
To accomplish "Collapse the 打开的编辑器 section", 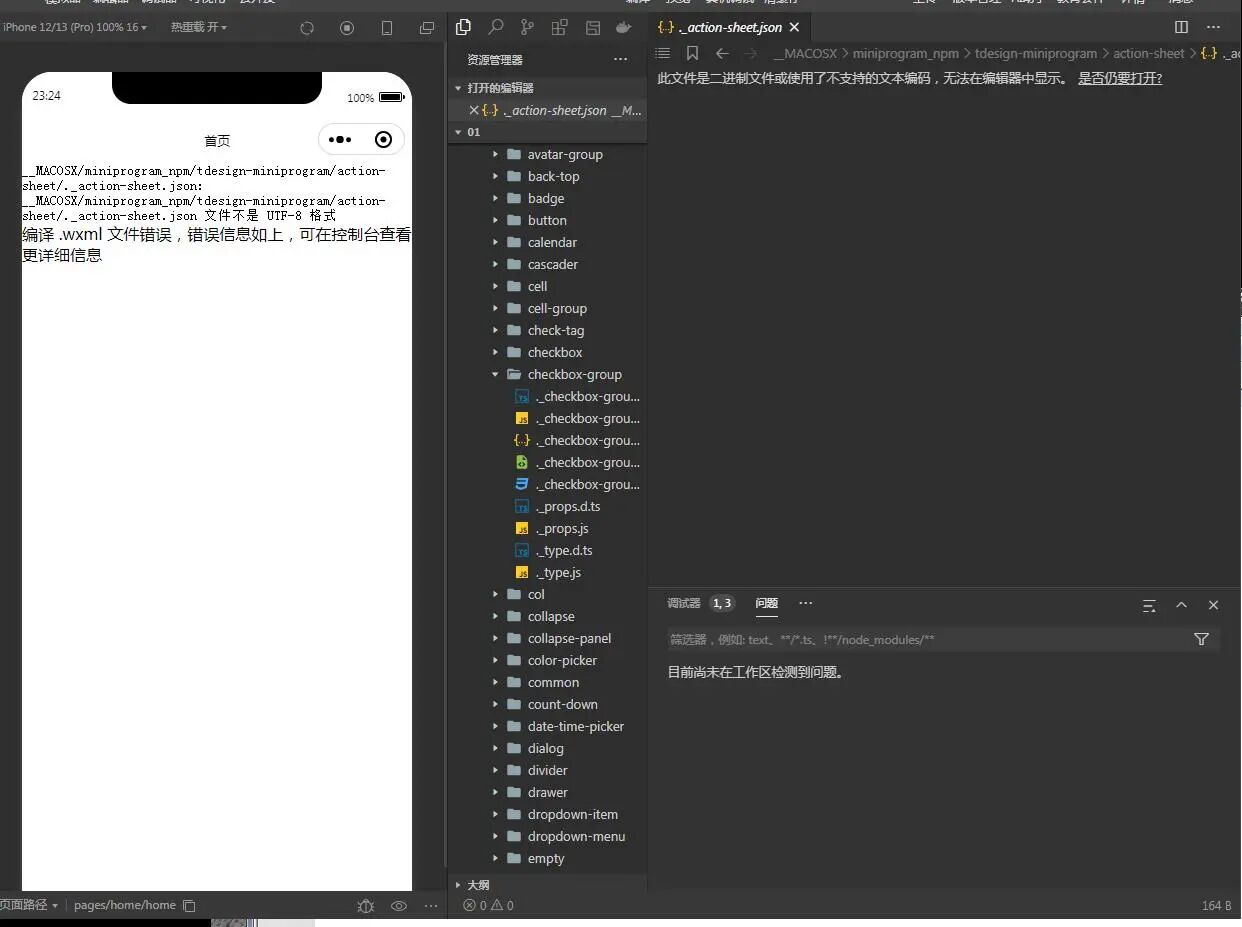I will pos(546,88).
